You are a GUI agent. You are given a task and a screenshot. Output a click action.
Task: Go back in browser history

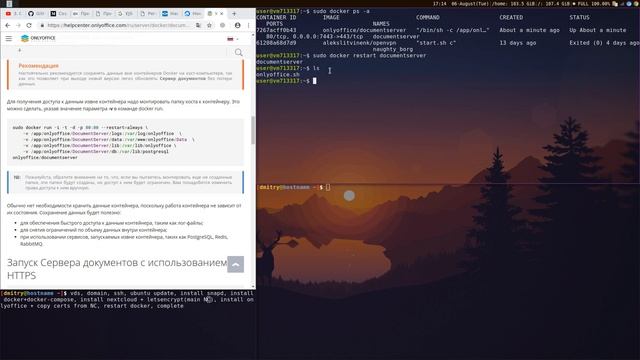point(8,25)
